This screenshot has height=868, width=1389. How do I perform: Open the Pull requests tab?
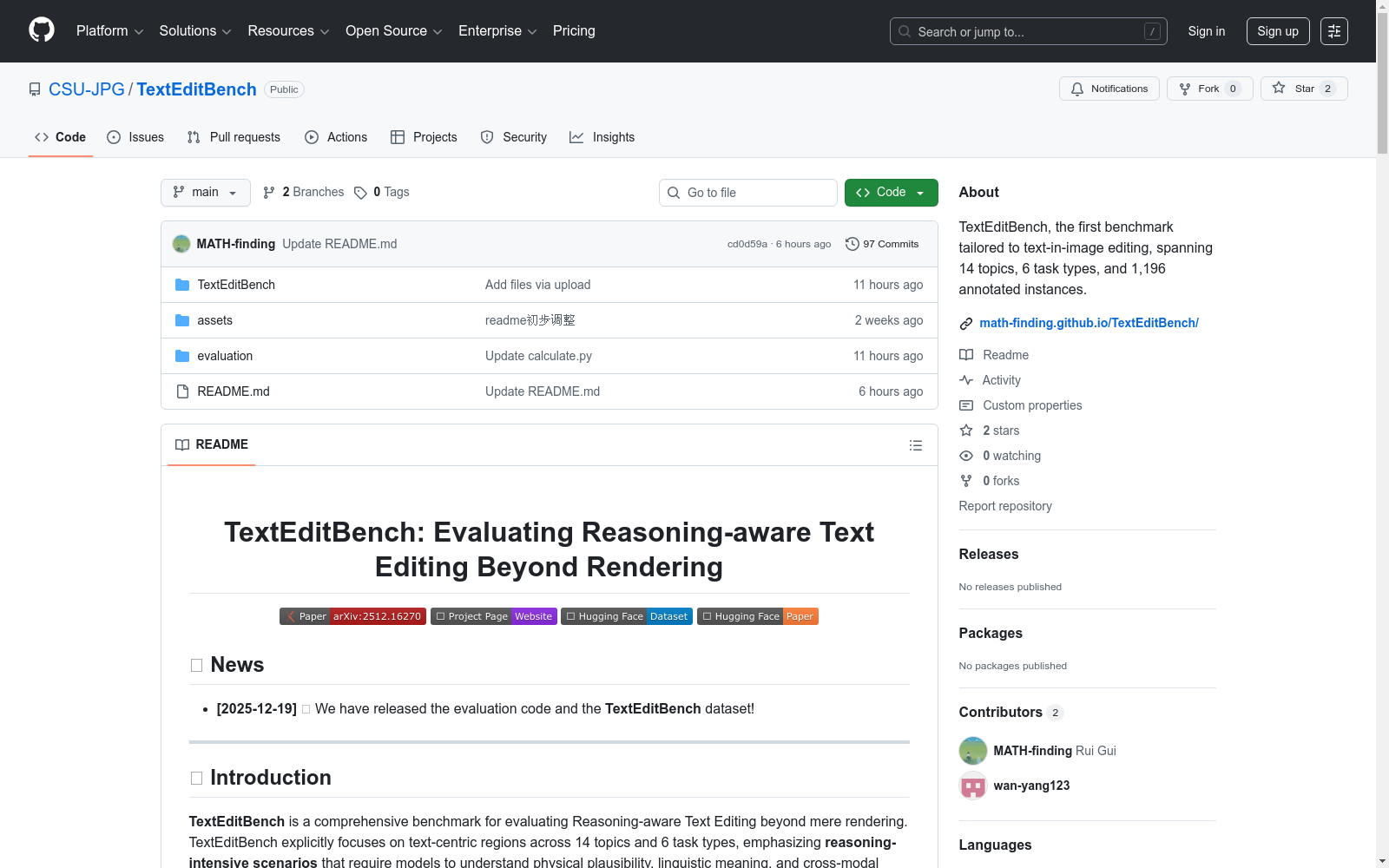click(x=234, y=137)
